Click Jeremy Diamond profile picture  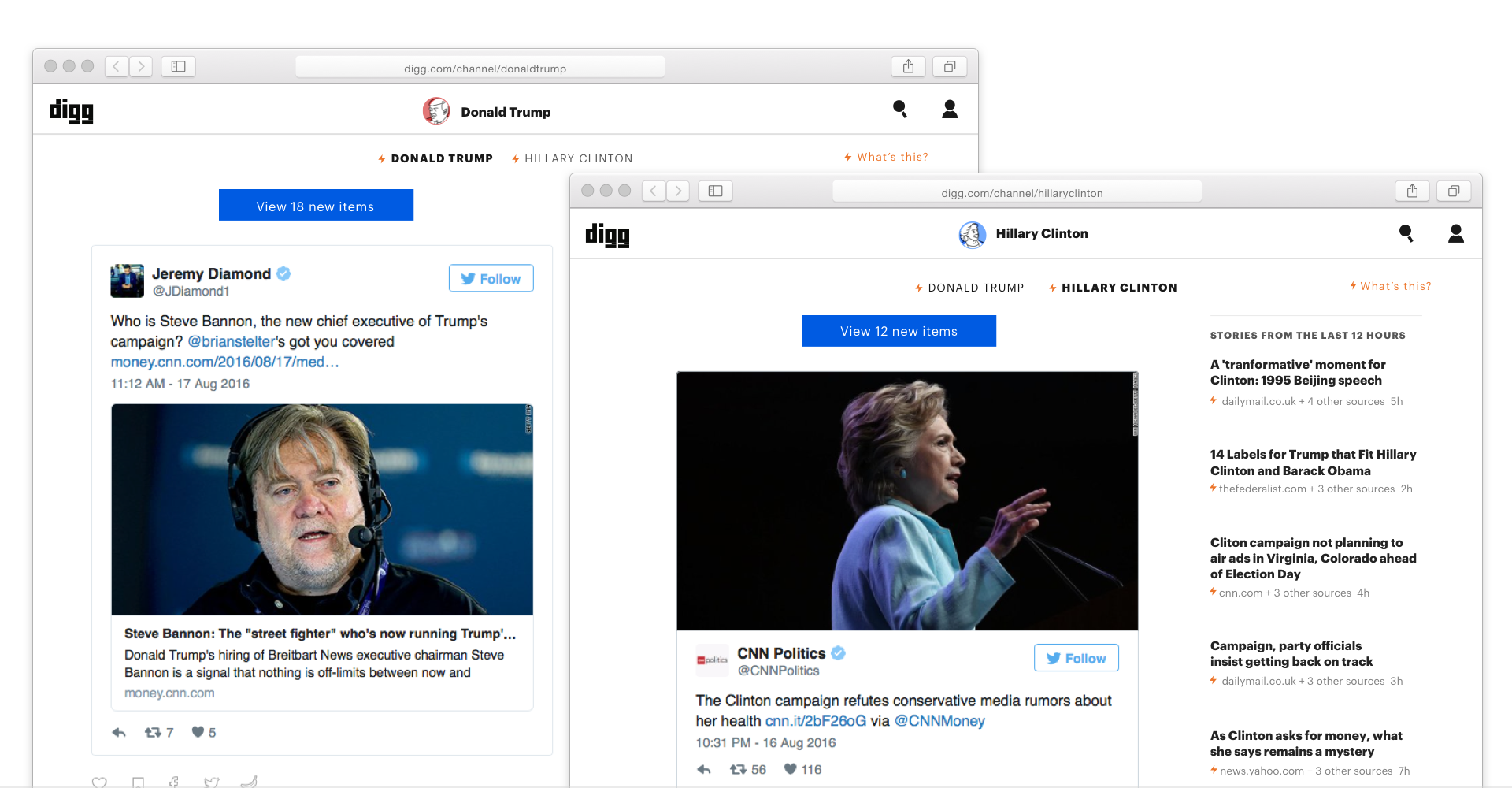click(127, 281)
